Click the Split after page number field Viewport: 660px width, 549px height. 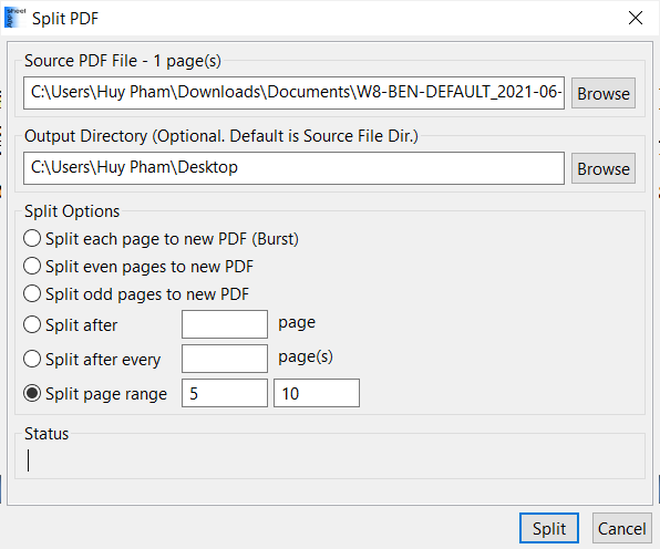(x=224, y=324)
